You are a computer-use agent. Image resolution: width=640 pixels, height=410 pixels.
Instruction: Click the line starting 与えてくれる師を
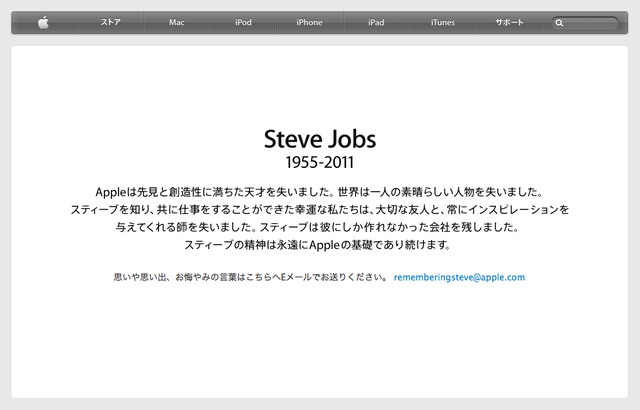pos(318,227)
